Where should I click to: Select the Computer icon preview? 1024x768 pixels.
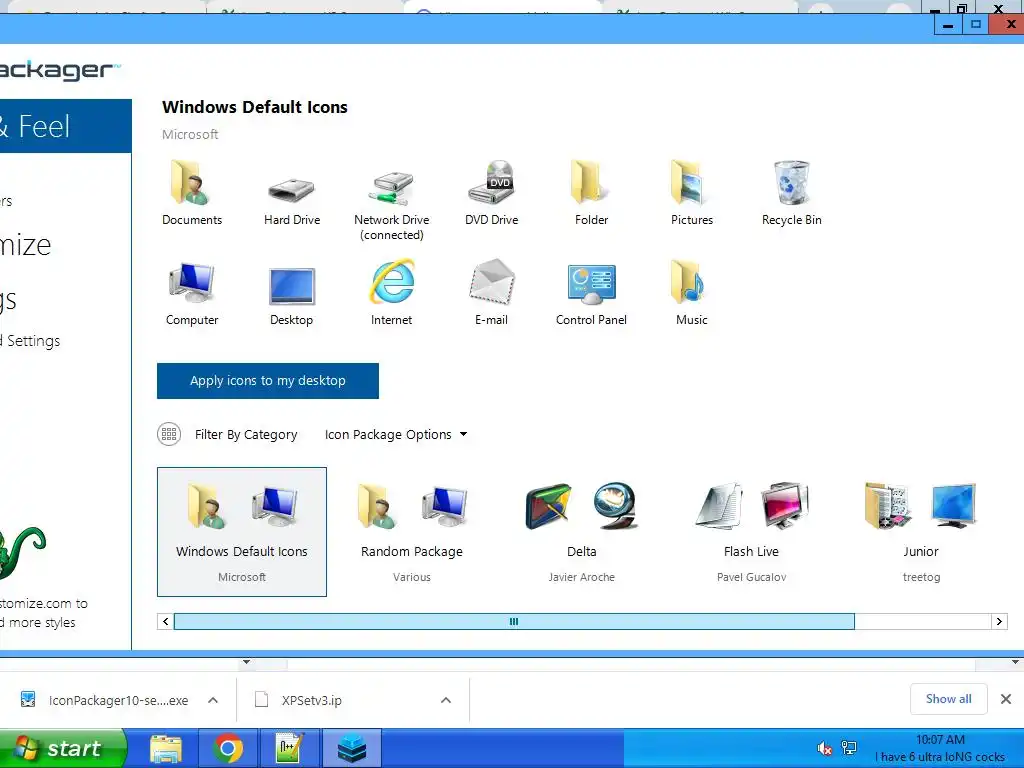(x=191, y=283)
